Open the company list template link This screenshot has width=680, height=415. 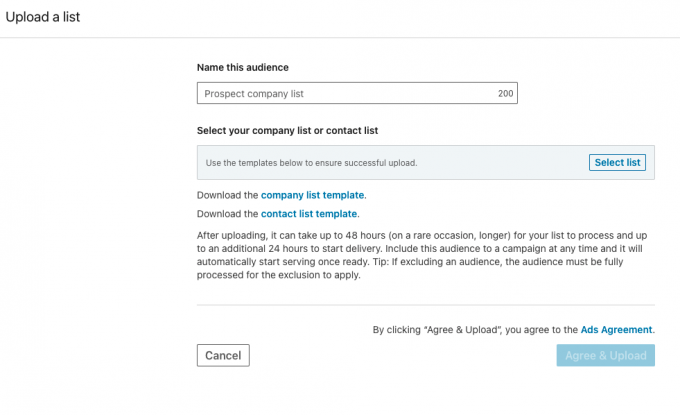click(313, 195)
